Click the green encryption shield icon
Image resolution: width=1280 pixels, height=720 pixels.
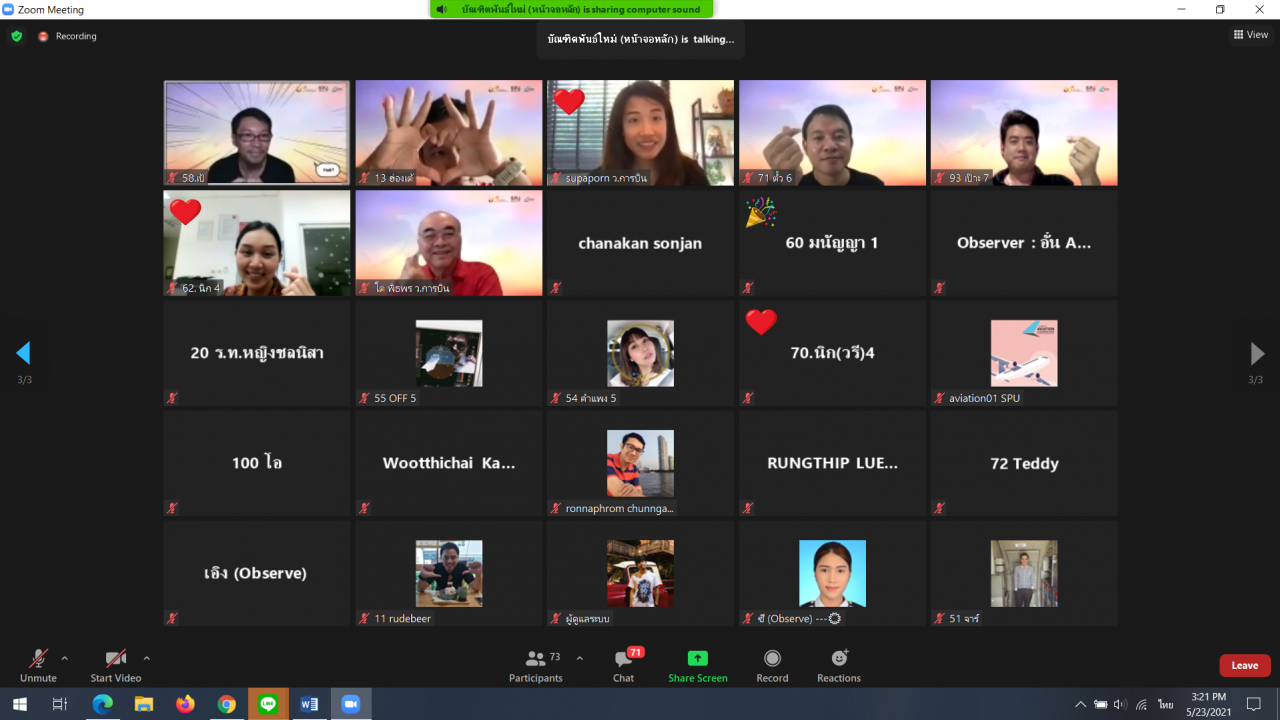tap(16, 36)
